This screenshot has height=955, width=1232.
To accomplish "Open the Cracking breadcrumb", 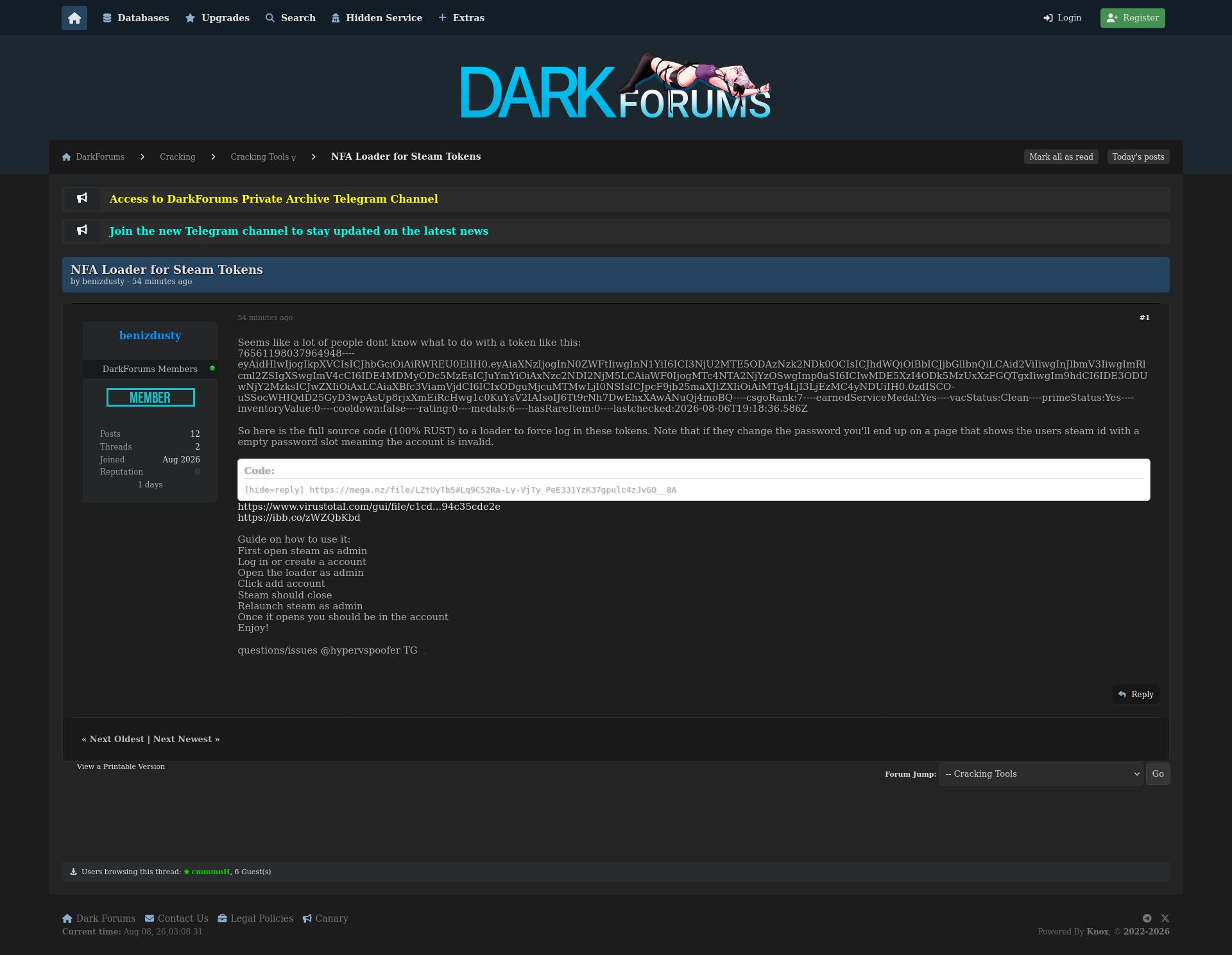I will pos(178,157).
